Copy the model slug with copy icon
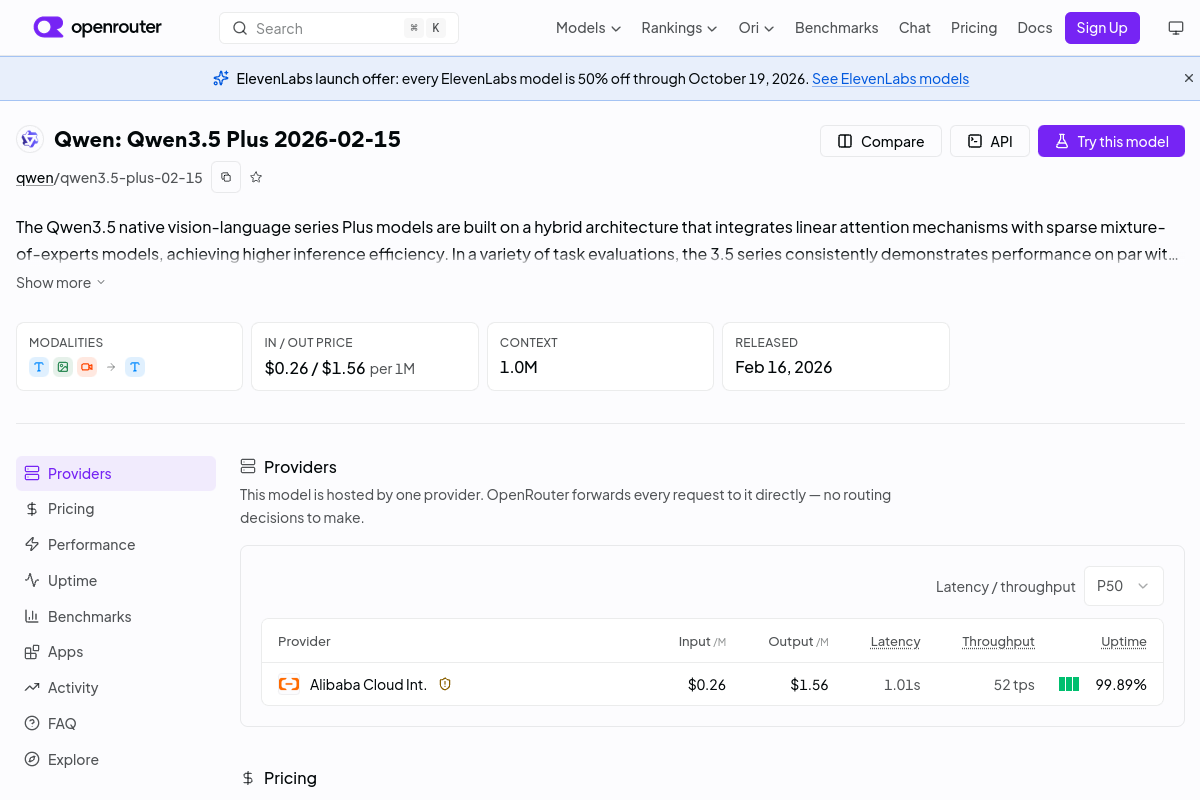Viewport: 1200px width, 800px height. click(226, 177)
